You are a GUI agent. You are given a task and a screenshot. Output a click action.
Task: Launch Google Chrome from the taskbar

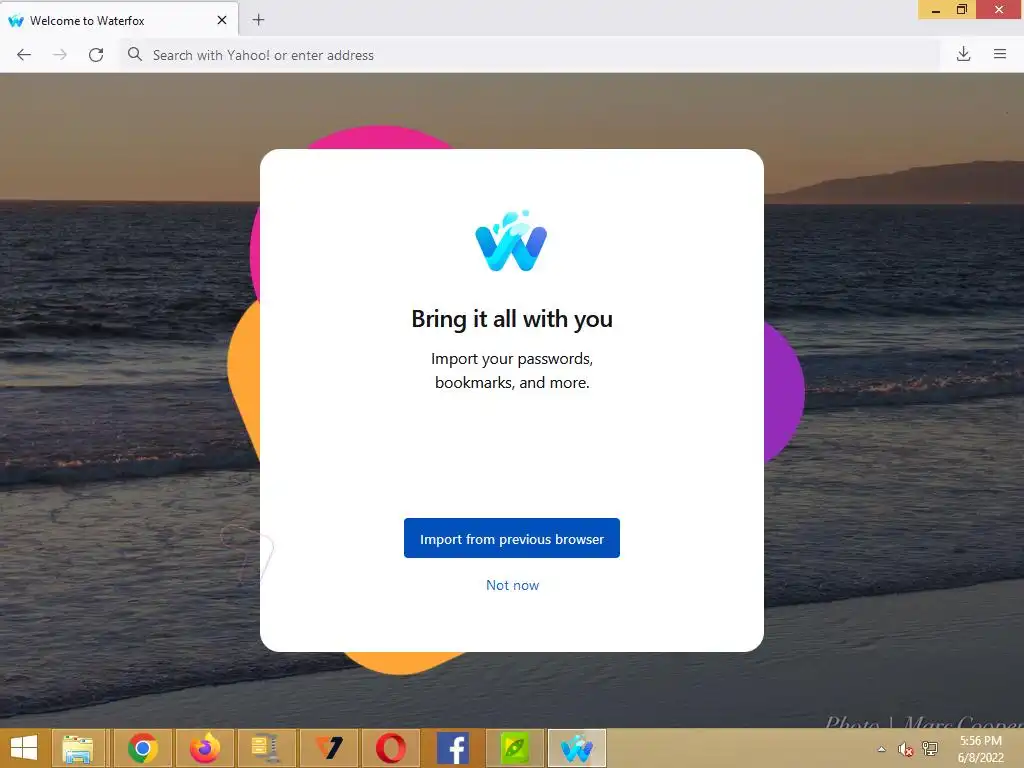(x=142, y=748)
